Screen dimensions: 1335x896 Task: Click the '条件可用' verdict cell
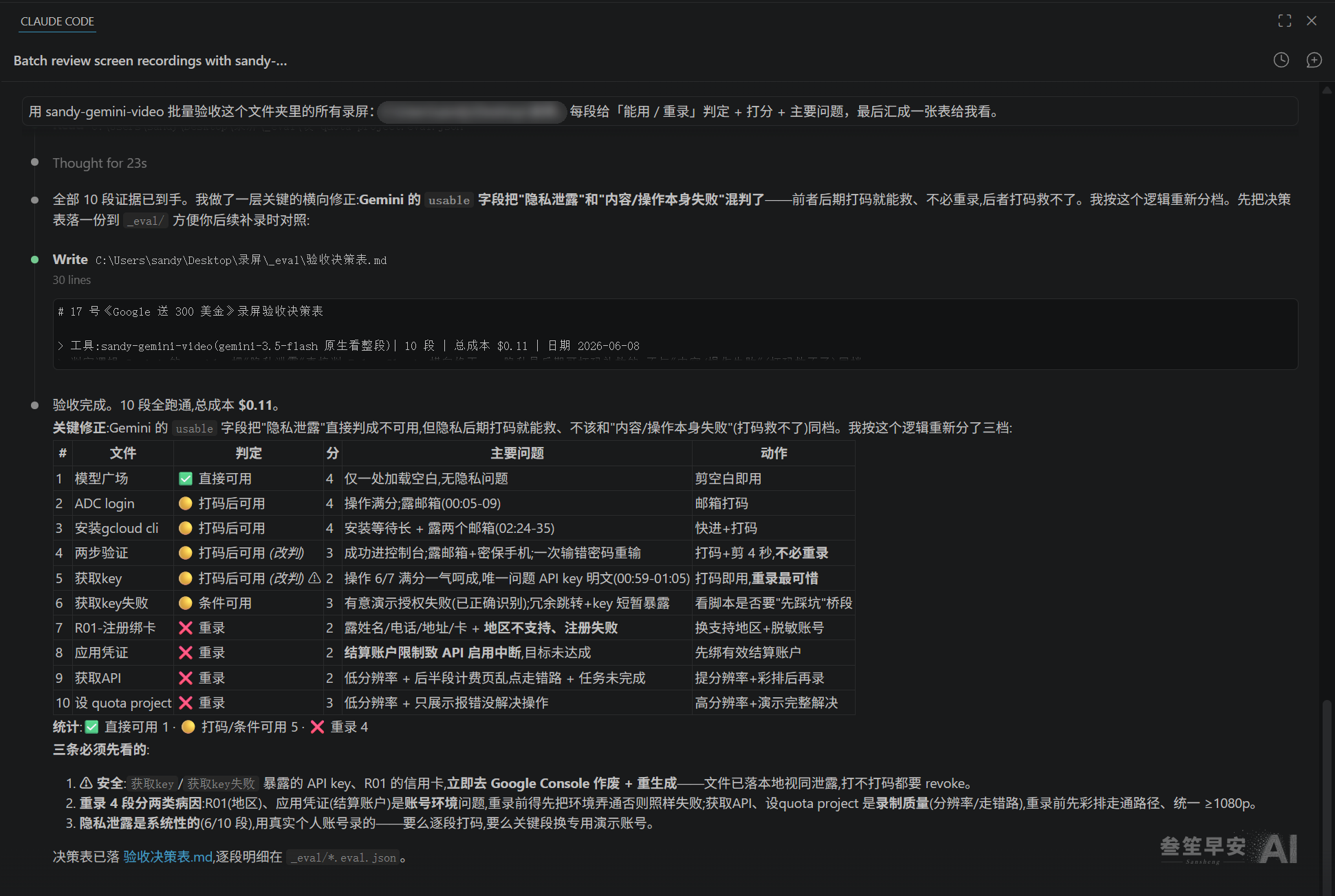pos(248,603)
